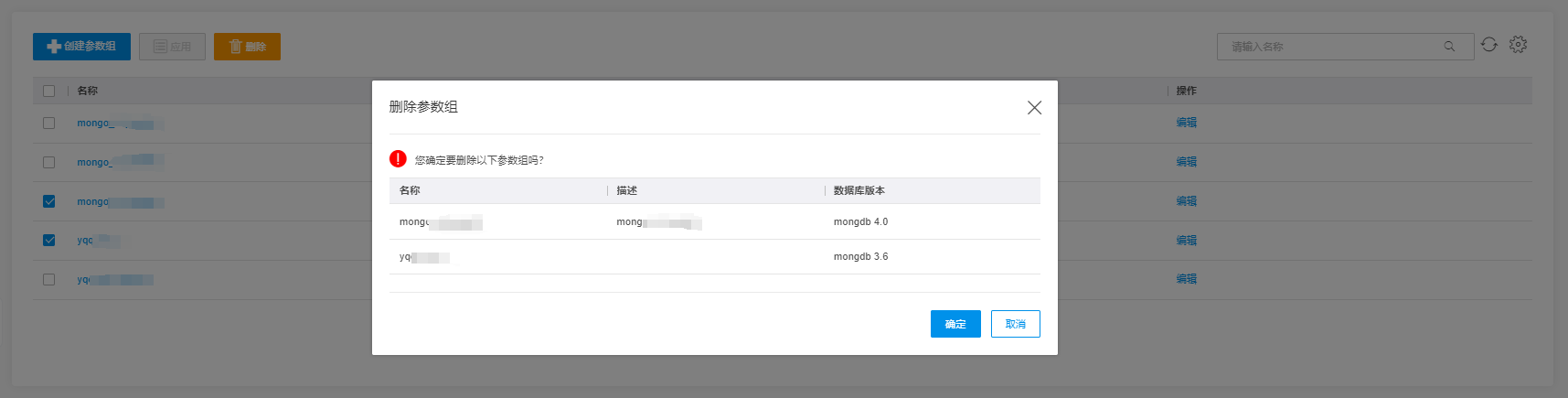Open the settings gear icon

point(1518,45)
